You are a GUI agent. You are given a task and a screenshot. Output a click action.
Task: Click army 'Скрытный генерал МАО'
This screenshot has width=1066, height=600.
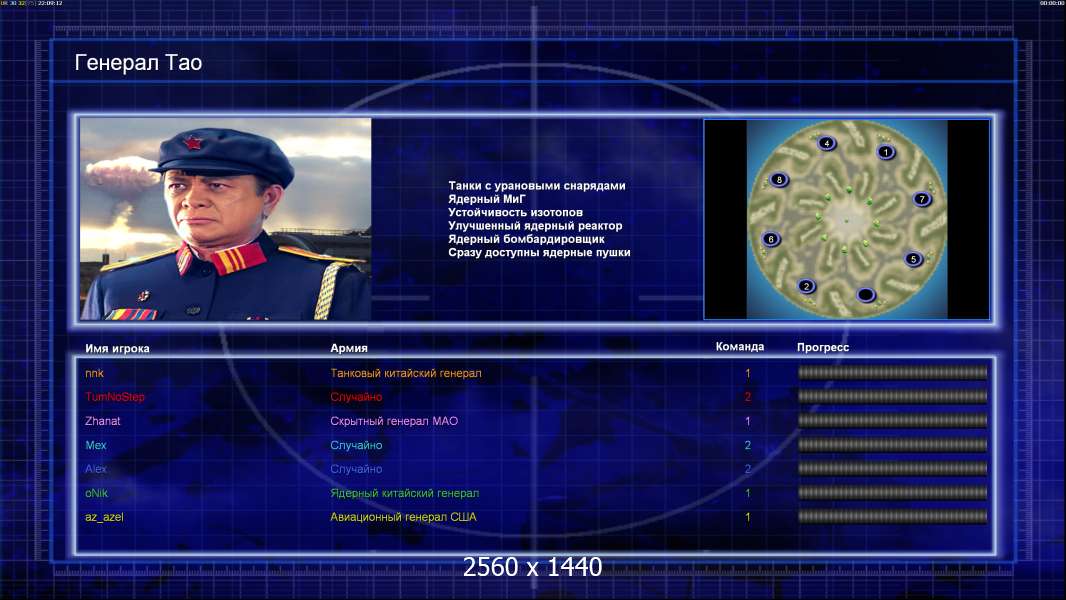(394, 421)
